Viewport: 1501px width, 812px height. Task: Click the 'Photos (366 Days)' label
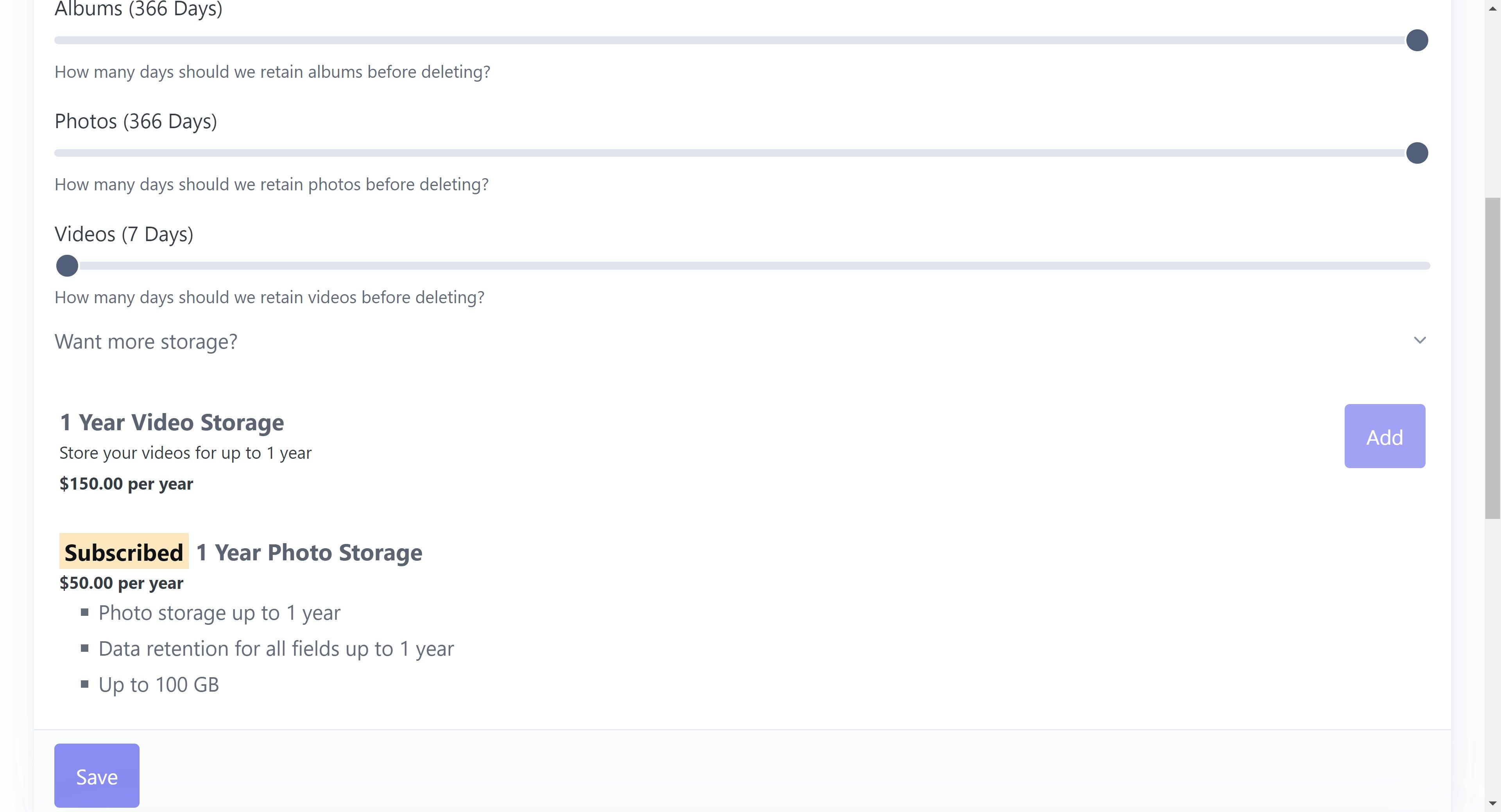(136, 121)
